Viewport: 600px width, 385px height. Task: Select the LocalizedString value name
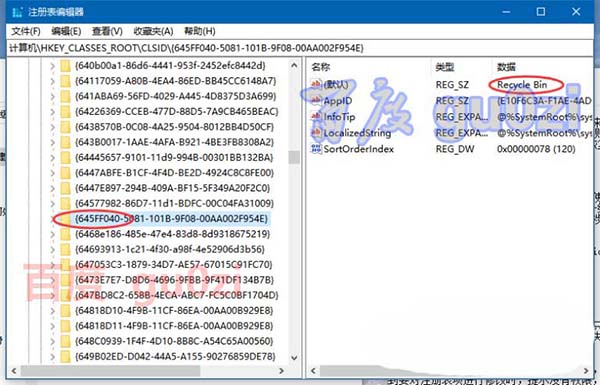[x=357, y=133]
